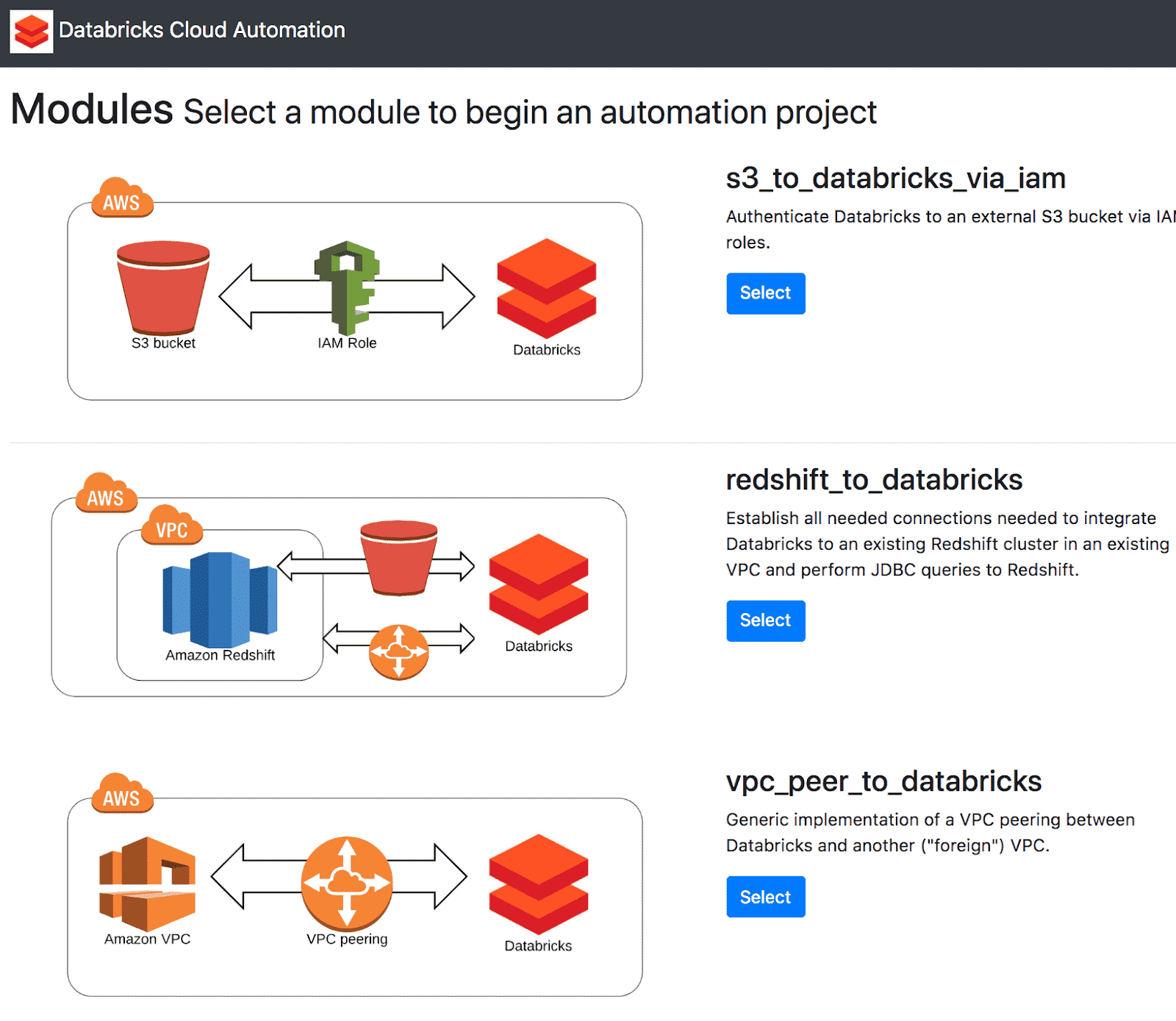Screen dimensions: 1176x1021
Task: Click the Databricks icon in the Redshift diagram
Action: pyautogui.click(x=539, y=584)
